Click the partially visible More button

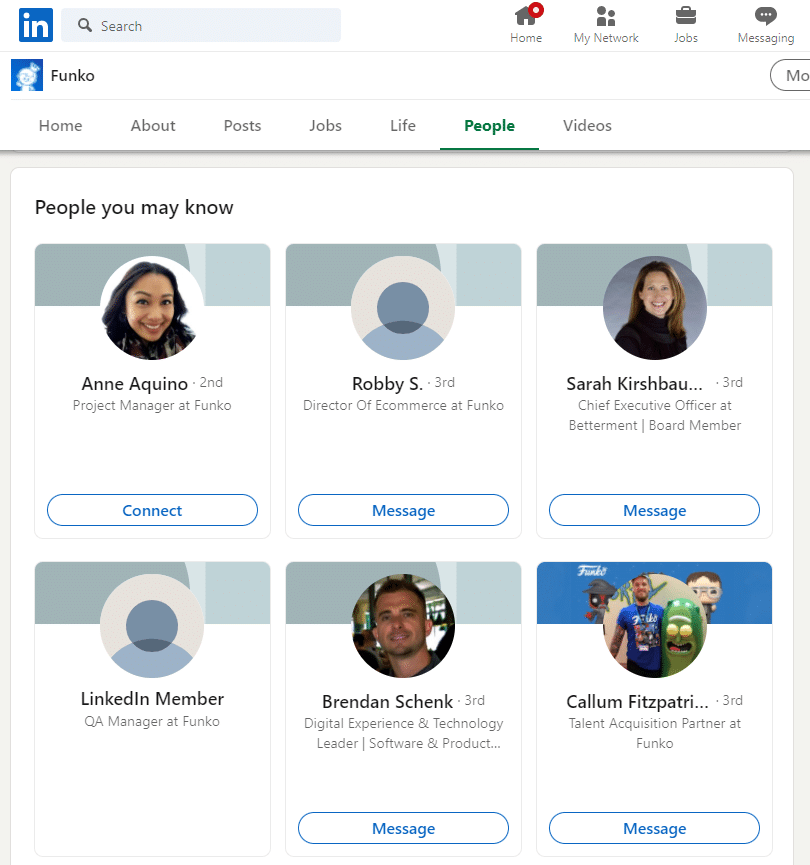pyautogui.click(x=790, y=75)
